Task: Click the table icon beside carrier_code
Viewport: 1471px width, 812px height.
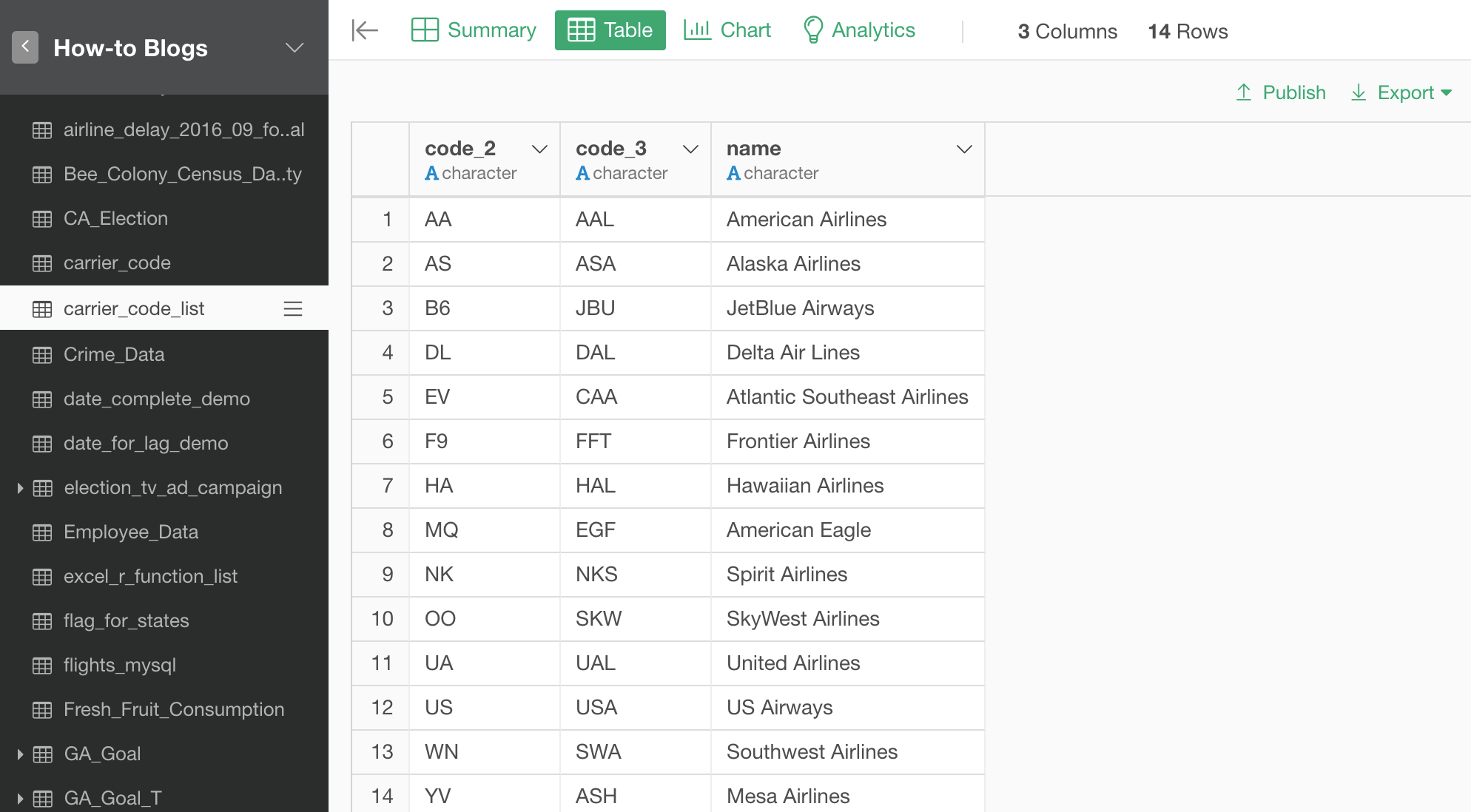Action: pos(42,263)
